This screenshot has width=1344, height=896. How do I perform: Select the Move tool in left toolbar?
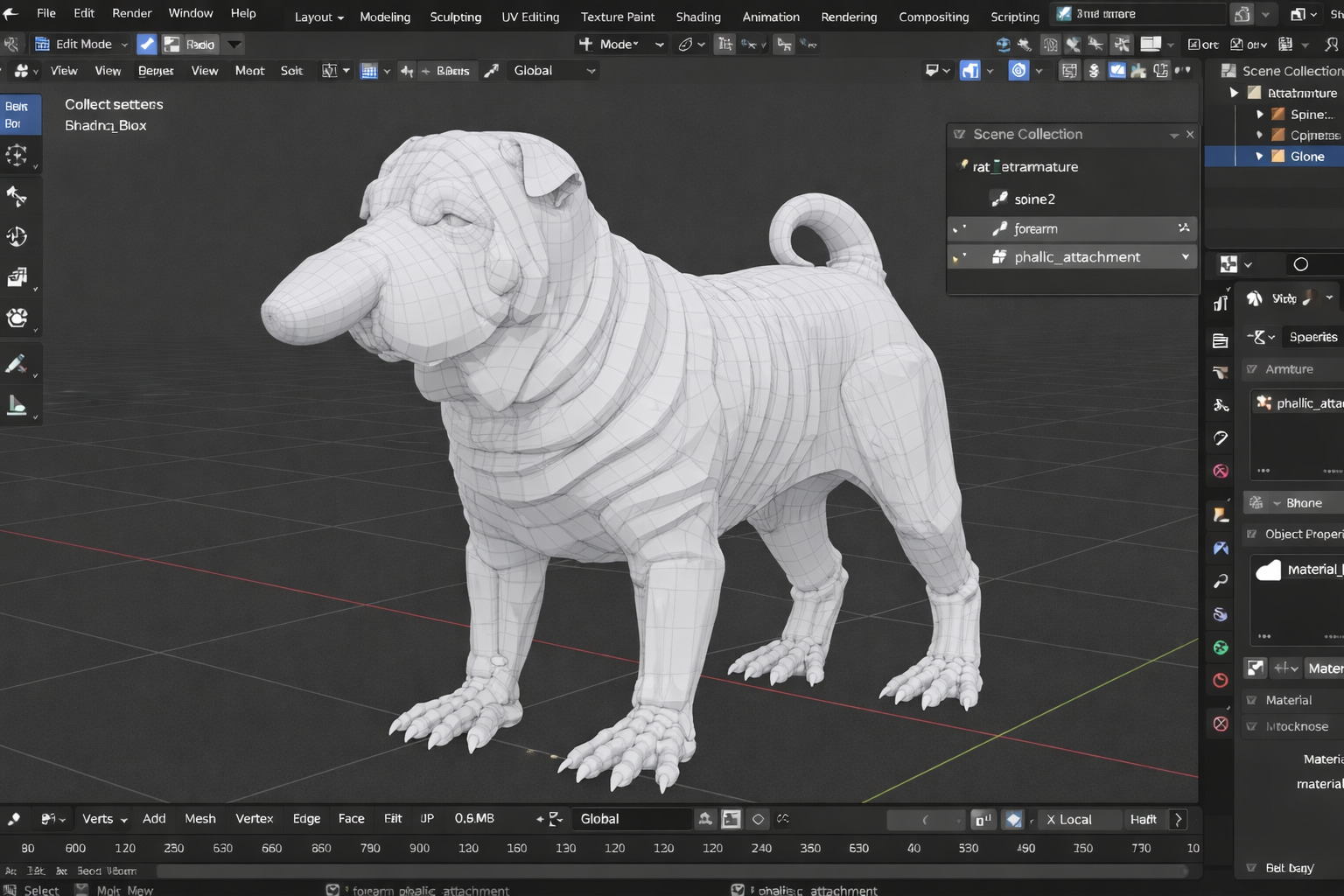(17, 196)
